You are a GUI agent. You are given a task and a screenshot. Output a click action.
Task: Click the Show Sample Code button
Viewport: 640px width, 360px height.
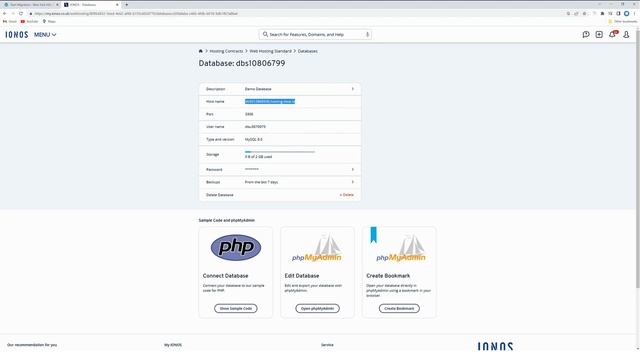pyautogui.click(x=236, y=309)
